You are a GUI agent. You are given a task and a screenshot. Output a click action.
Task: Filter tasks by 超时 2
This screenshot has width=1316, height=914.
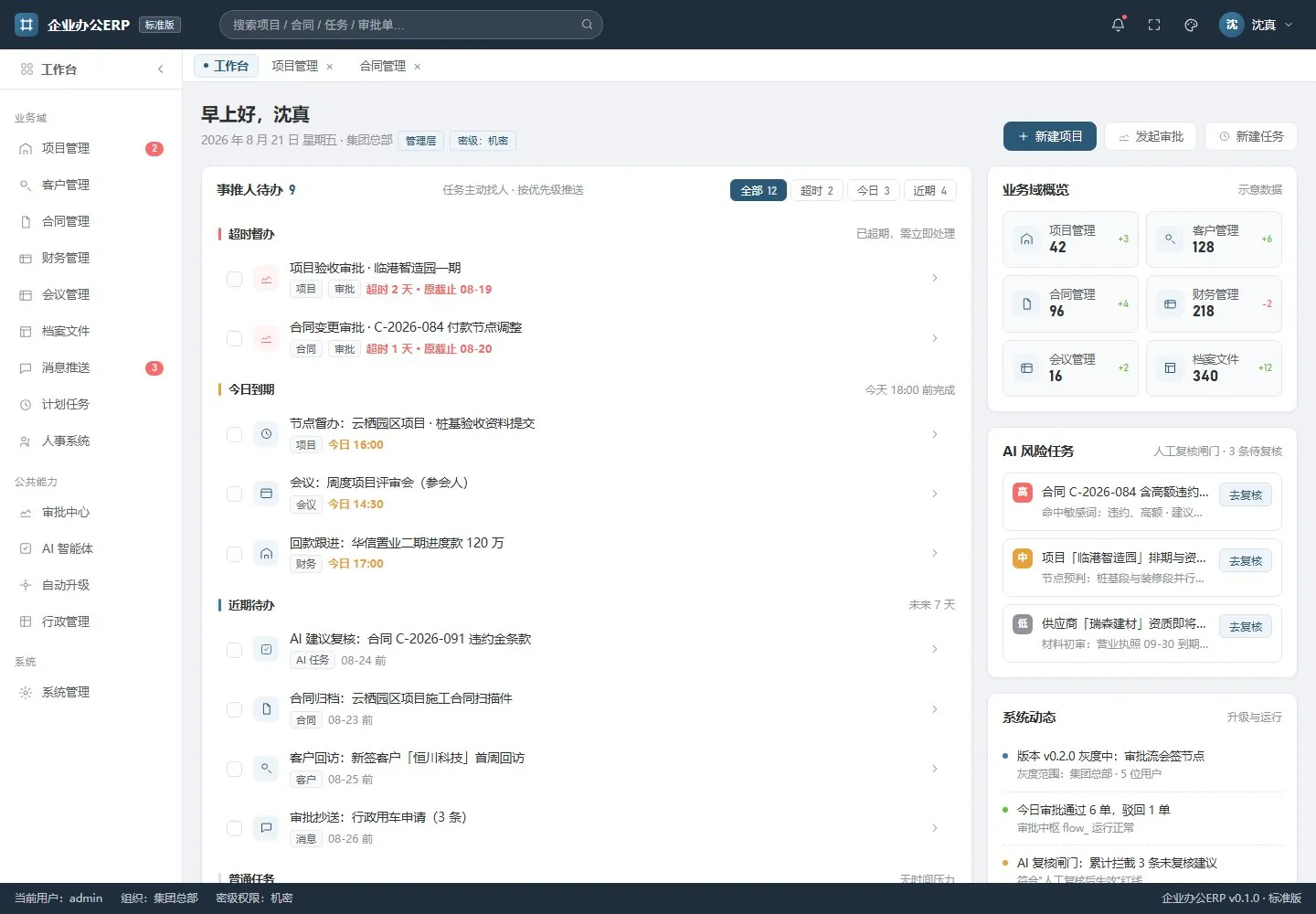[x=817, y=190]
